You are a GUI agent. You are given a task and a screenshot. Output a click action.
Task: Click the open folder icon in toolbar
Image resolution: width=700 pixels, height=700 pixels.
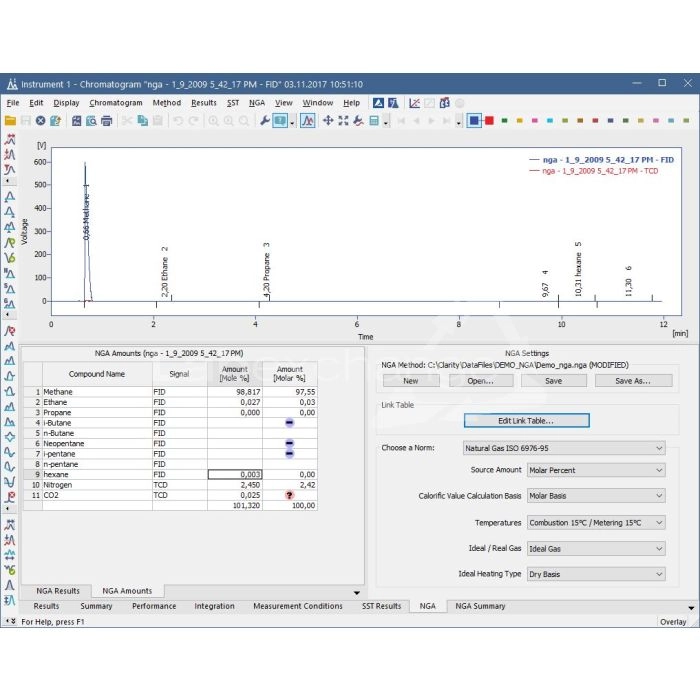(11, 121)
